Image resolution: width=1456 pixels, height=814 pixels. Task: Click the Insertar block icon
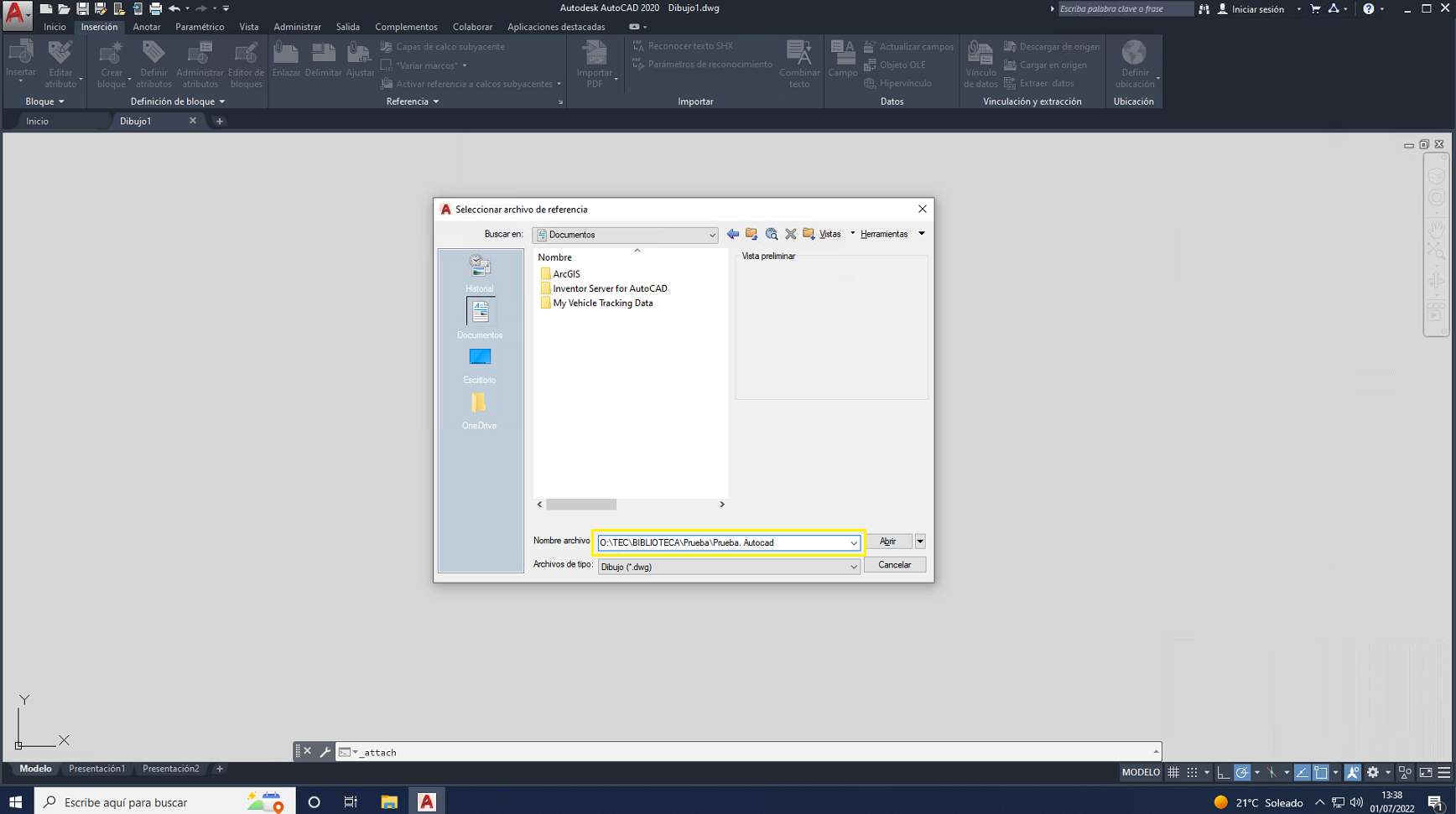coord(21,53)
